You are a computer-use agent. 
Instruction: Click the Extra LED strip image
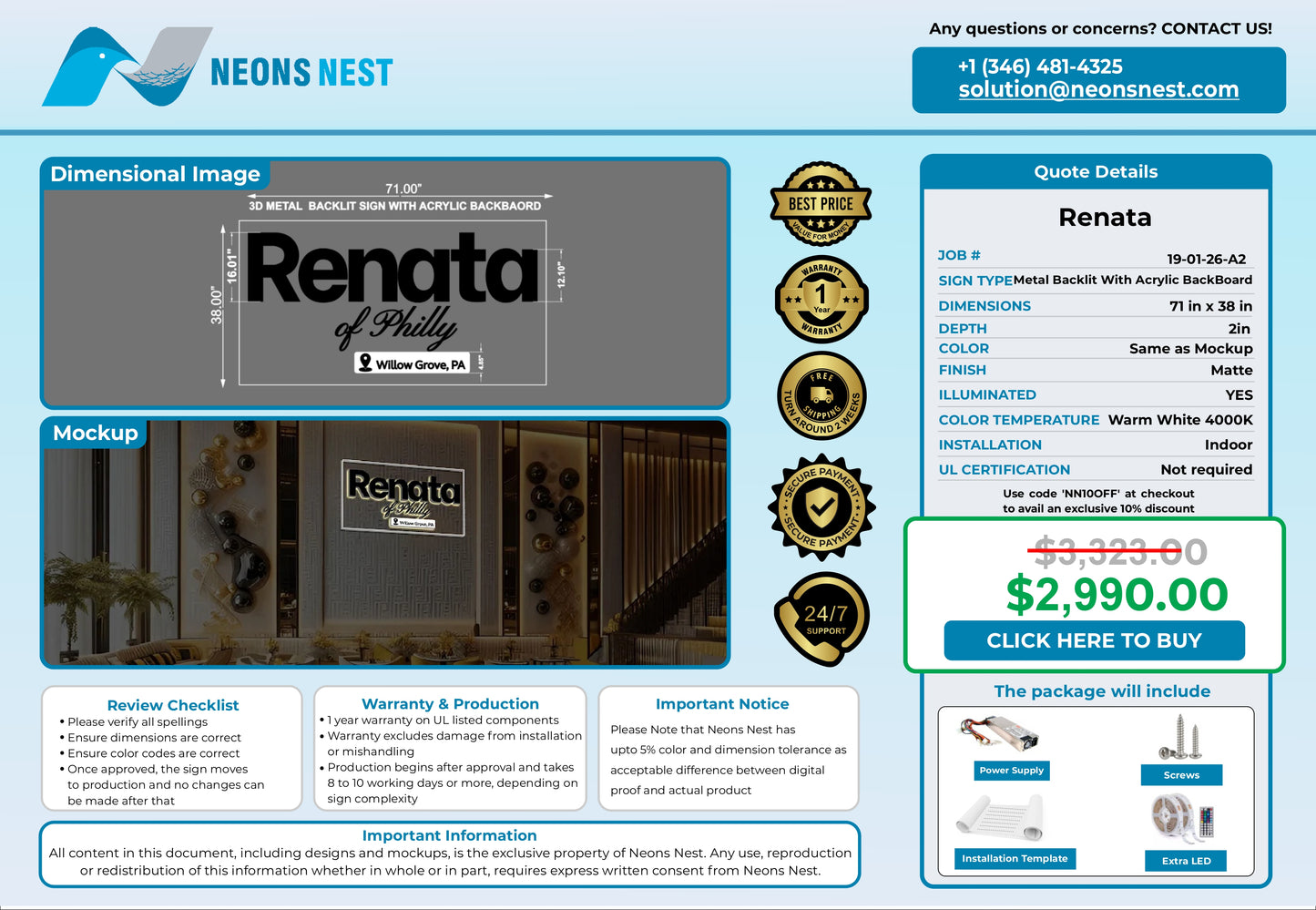[x=1183, y=820]
